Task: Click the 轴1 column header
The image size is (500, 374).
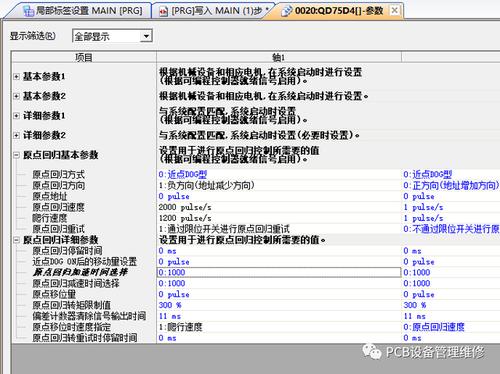Action: pos(279,57)
